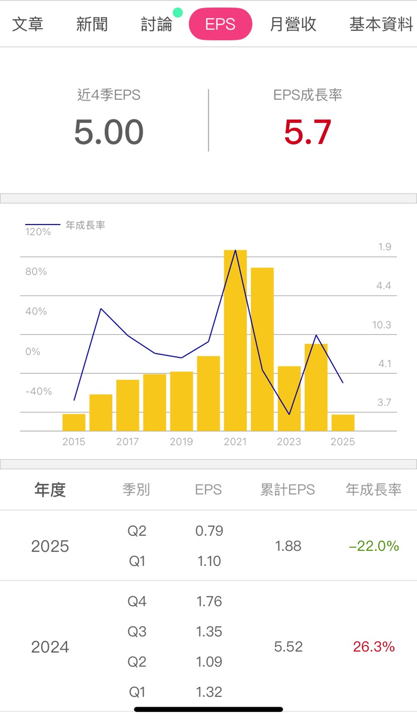Tap the 近4季EPS value 5.00
Viewport: 417px width, 720px height.
(109, 132)
